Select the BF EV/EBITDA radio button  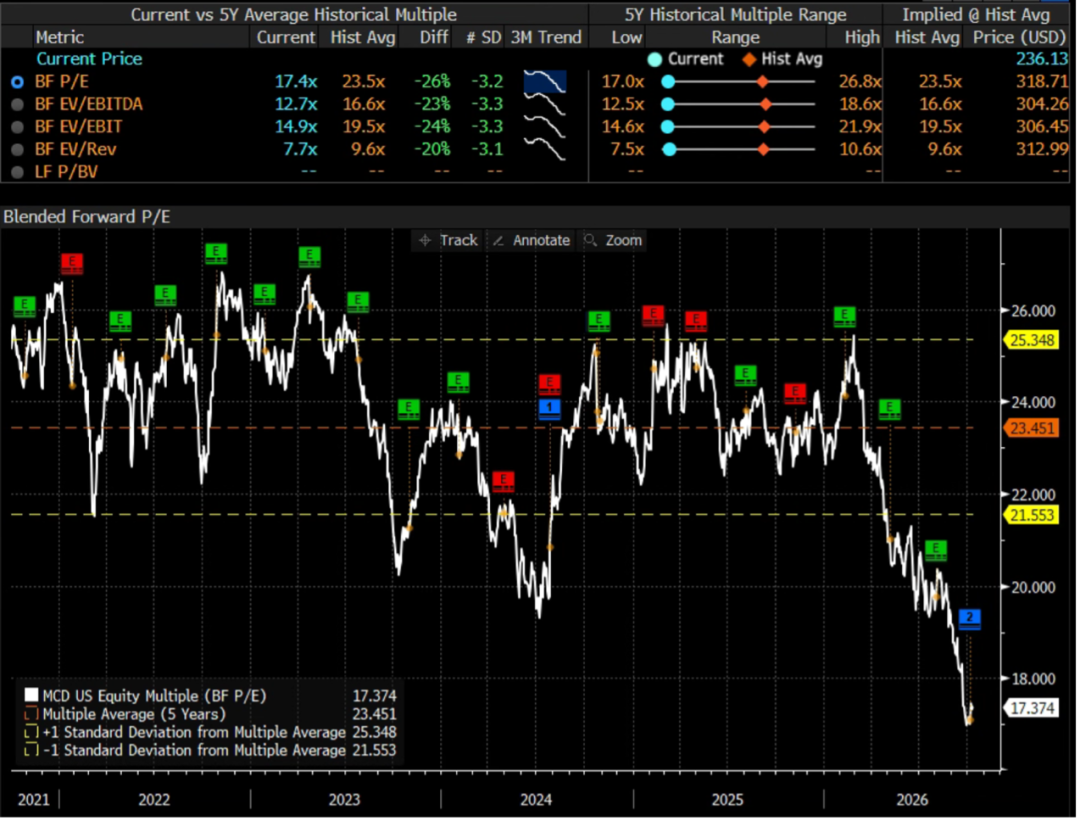pyautogui.click(x=17, y=105)
